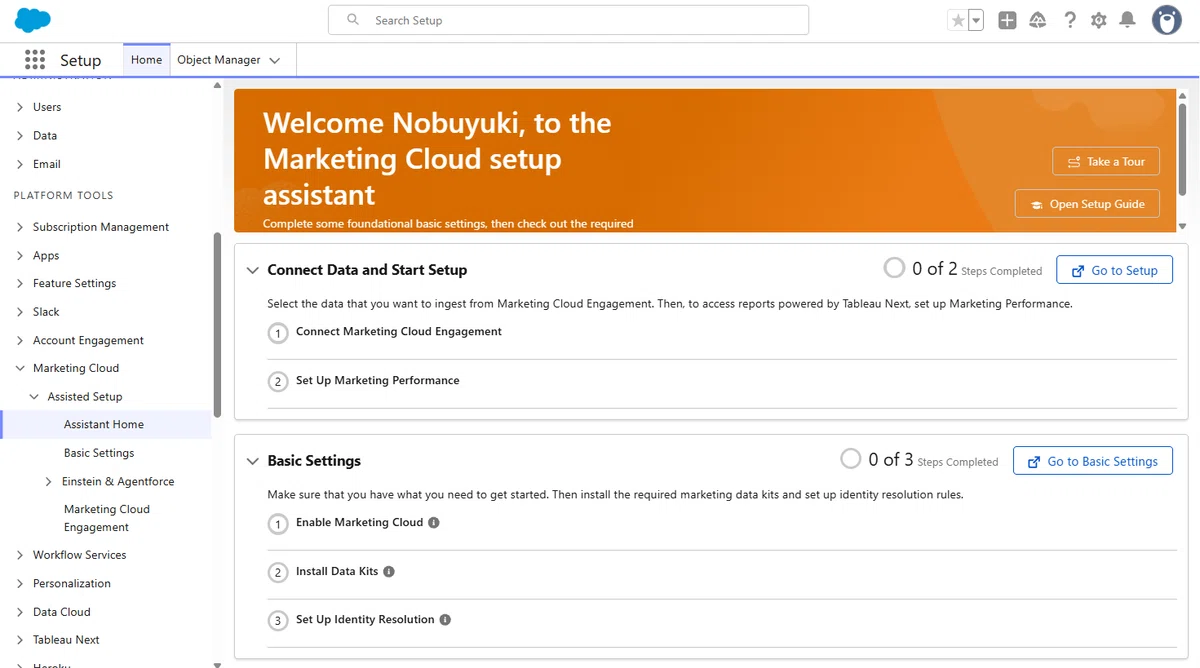The image size is (1200, 668).
Task: Select Assistant Home in sidebar
Action: [x=106, y=424]
